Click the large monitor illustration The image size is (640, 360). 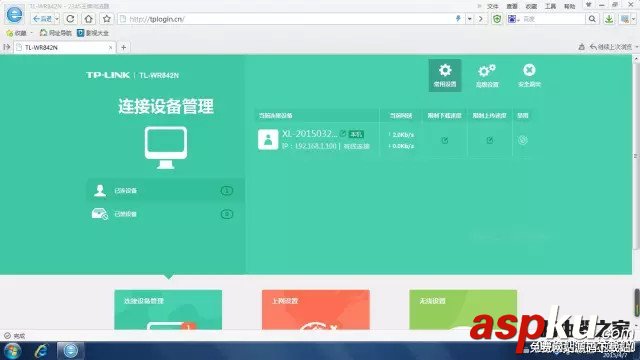pos(166,147)
